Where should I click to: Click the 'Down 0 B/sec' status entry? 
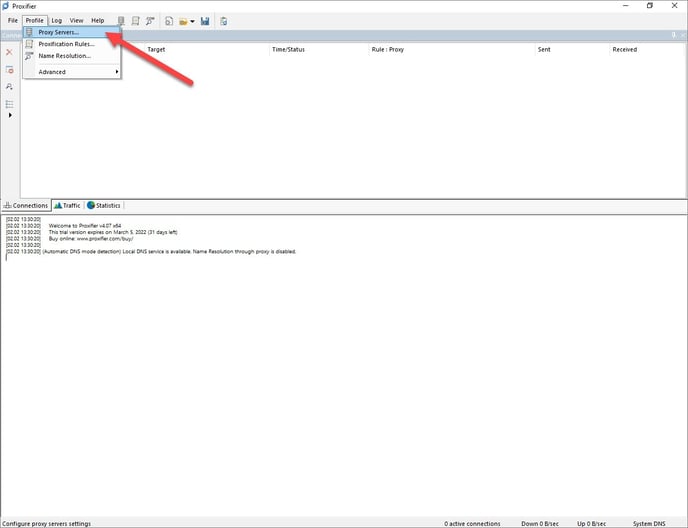[x=540, y=524]
